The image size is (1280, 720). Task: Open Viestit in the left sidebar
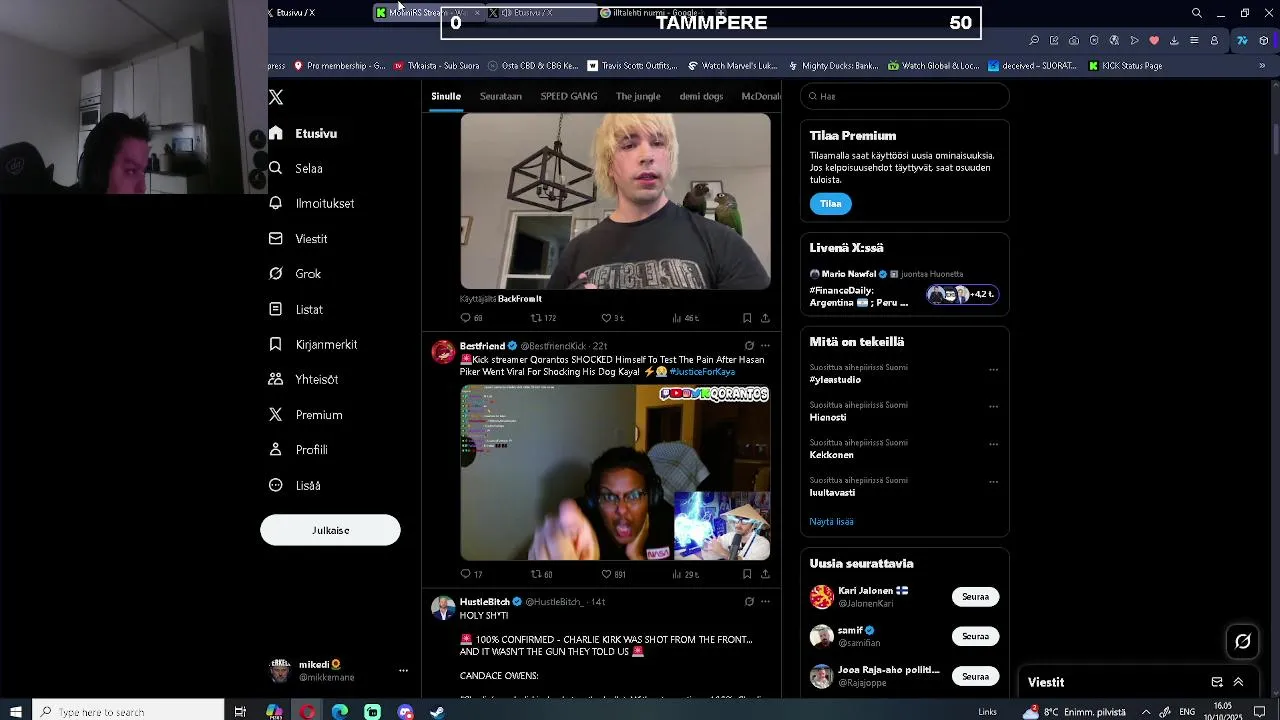coord(298,239)
